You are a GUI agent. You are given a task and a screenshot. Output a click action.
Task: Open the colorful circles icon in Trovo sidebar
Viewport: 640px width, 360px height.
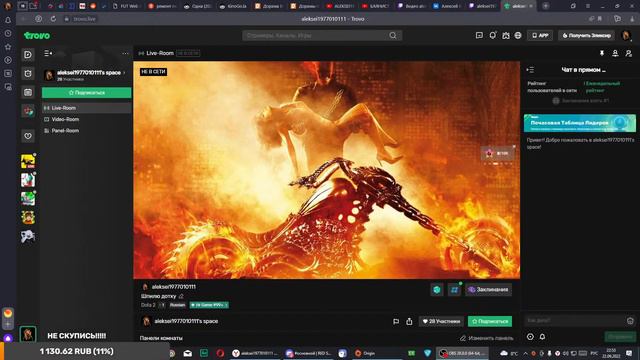[x=28, y=111]
